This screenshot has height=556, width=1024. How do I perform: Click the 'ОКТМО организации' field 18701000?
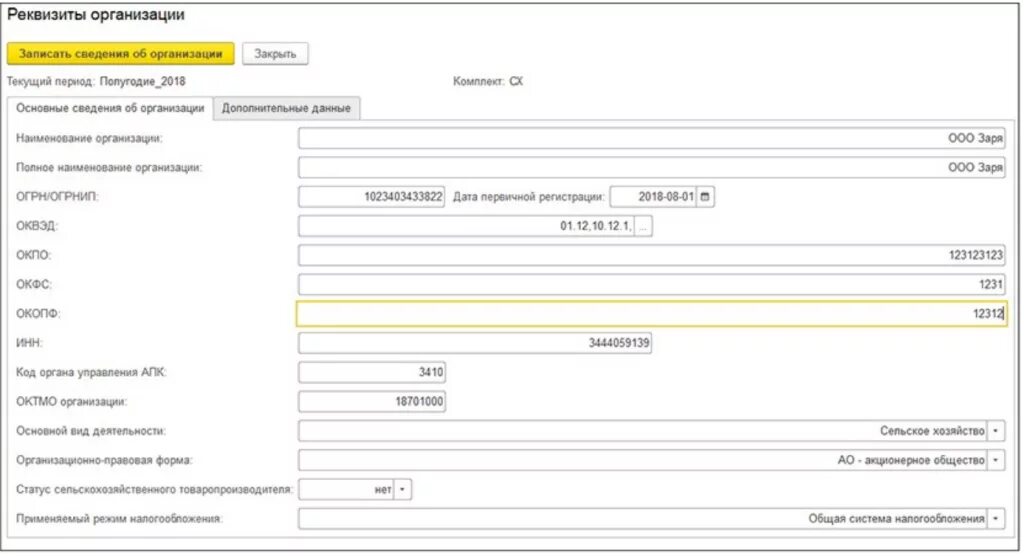[x=372, y=402]
